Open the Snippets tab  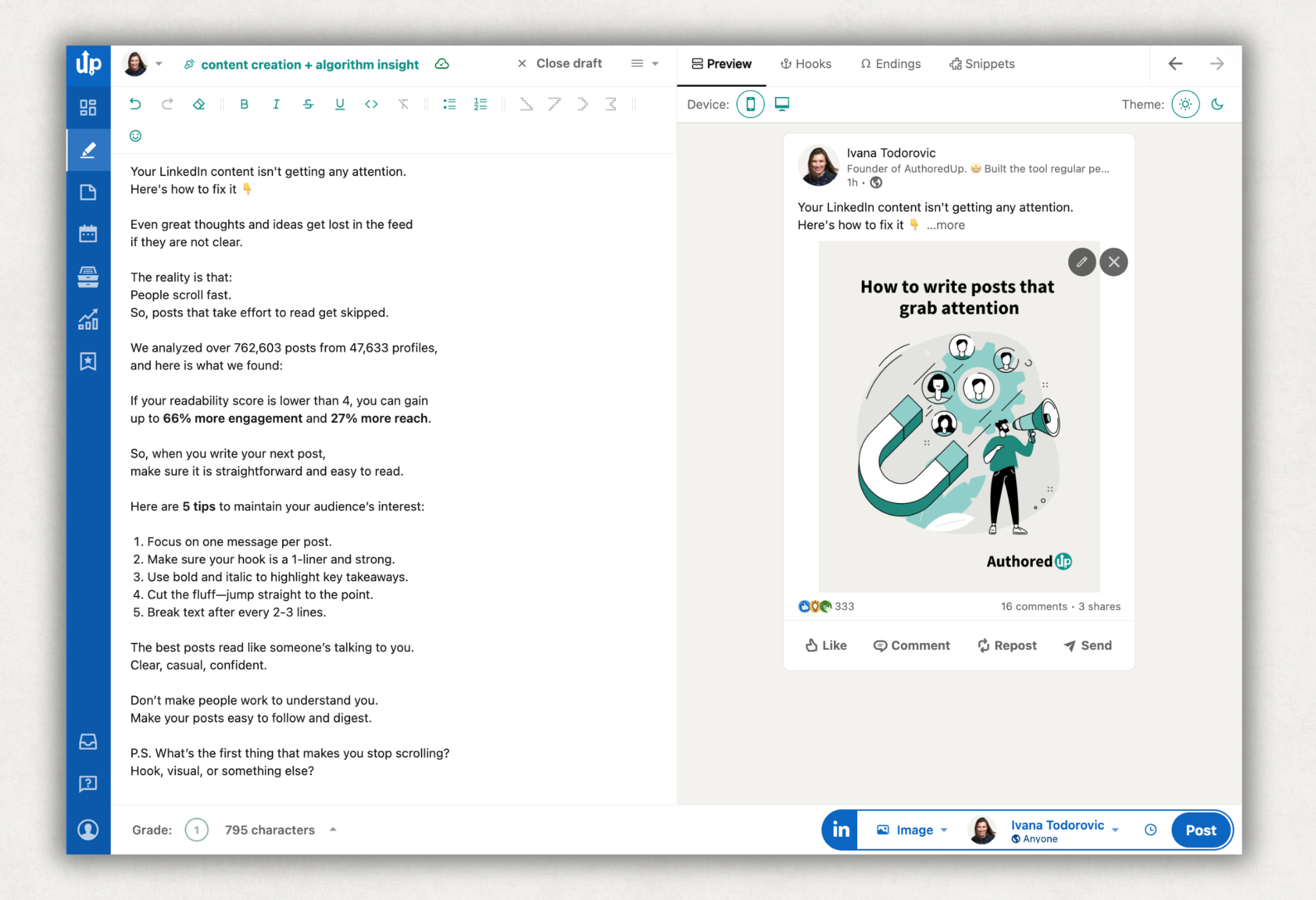[981, 64]
